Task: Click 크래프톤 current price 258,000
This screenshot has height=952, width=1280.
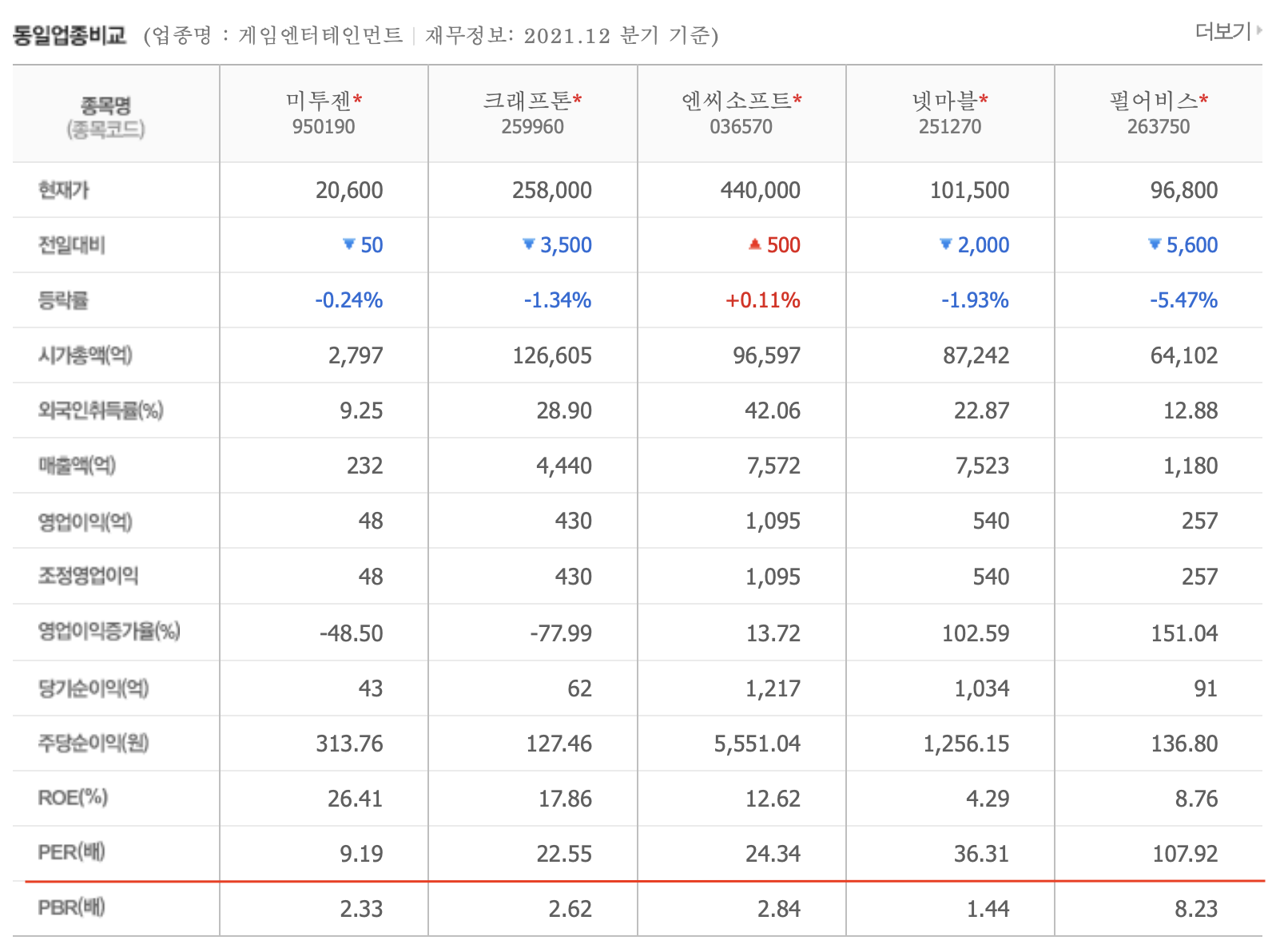Action: [x=552, y=190]
